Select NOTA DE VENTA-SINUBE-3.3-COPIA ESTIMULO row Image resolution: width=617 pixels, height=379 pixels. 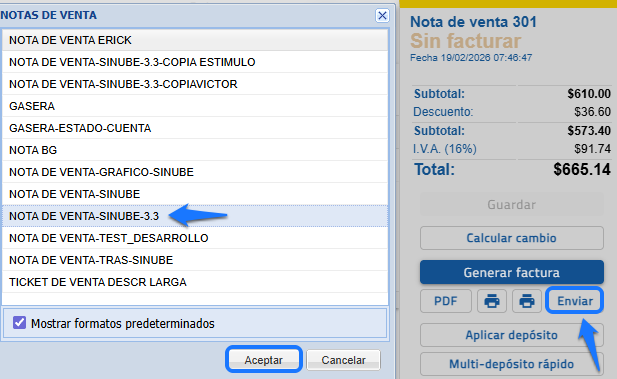195,62
